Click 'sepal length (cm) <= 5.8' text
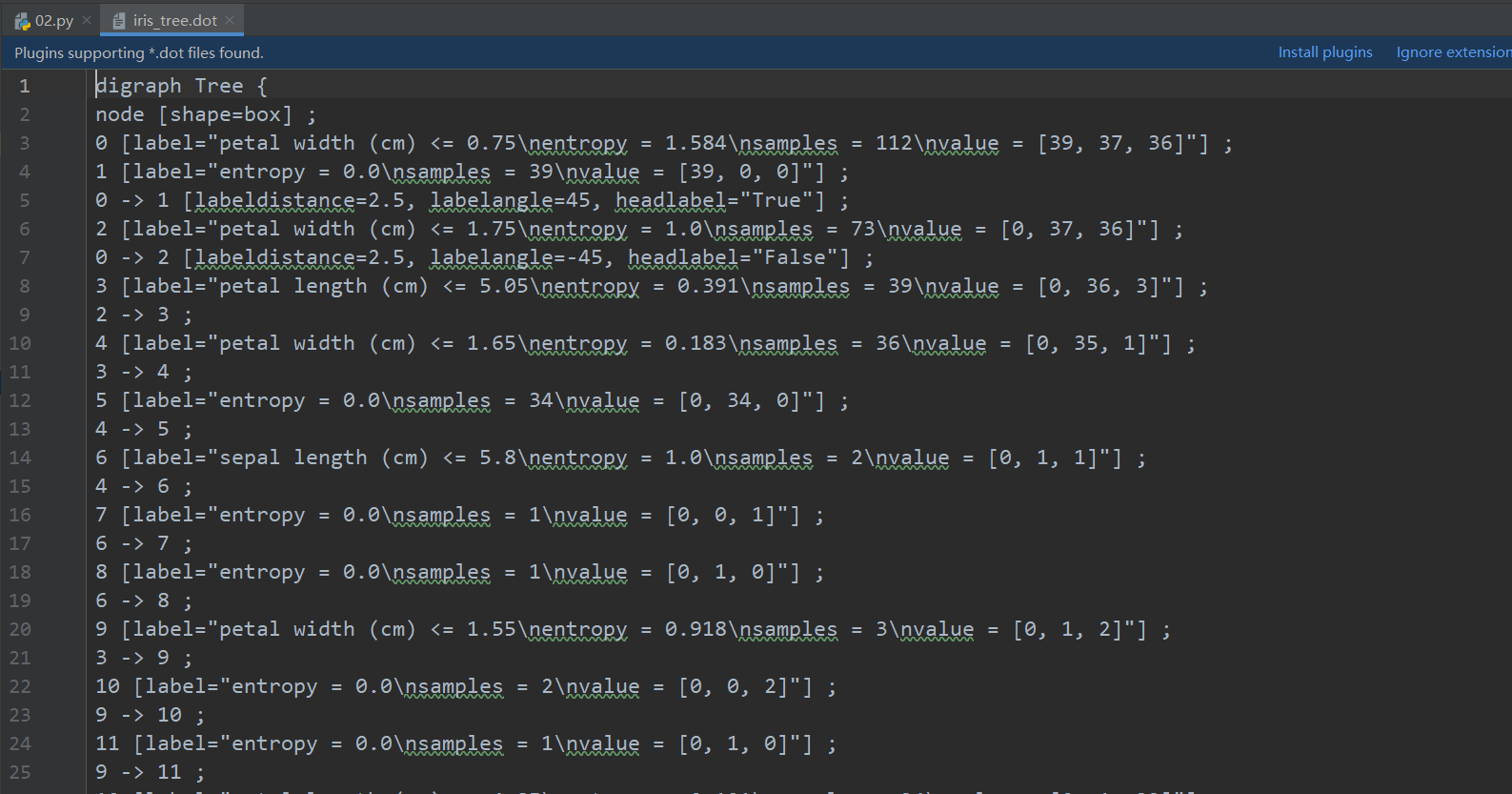Image resolution: width=1512 pixels, height=794 pixels. pyautogui.click(x=368, y=458)
